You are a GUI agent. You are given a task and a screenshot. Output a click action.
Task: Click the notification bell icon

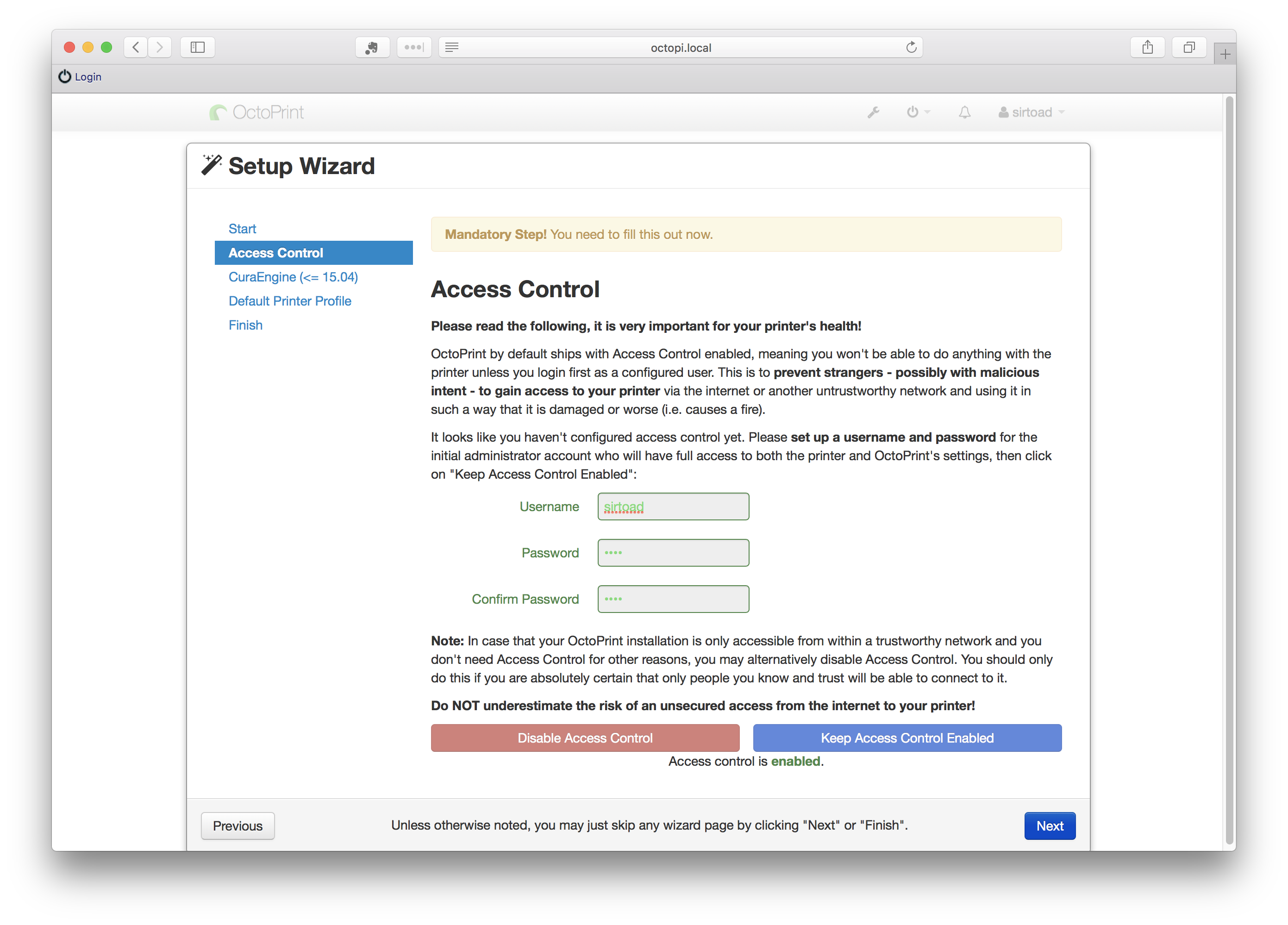[965, 112]
